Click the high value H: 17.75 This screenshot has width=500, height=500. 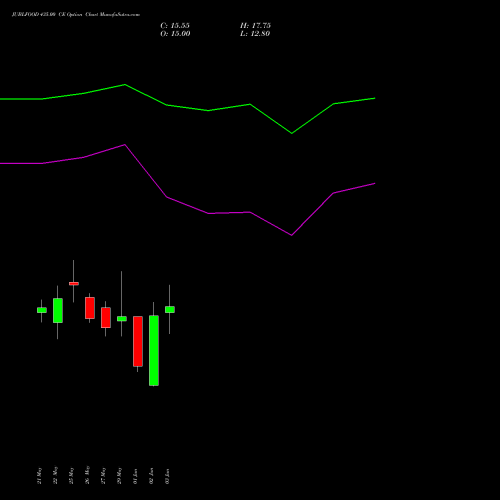(x=255, y=26)
